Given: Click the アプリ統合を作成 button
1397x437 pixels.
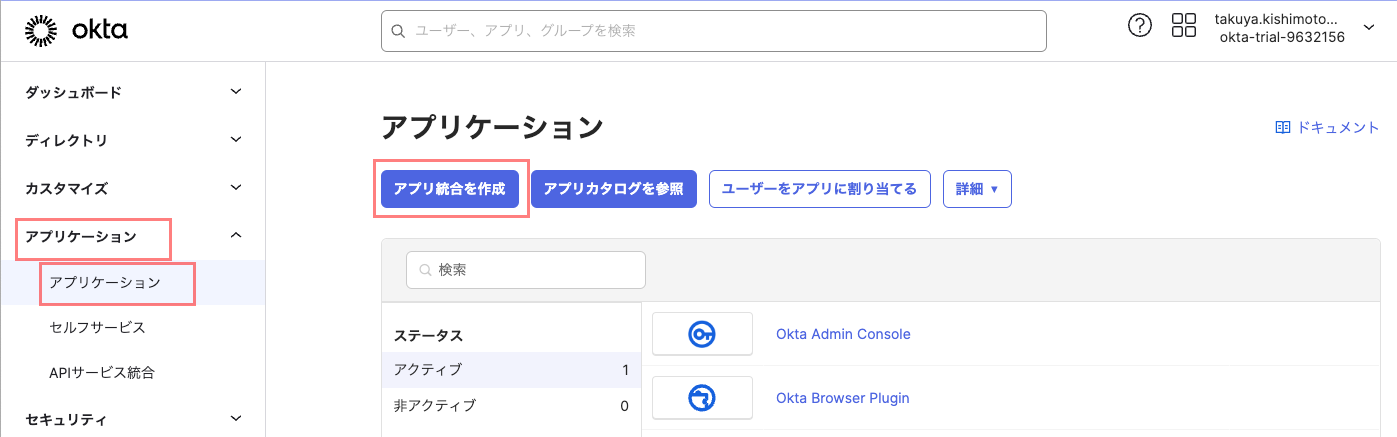Looking at the screenshot, I should point(450,189).
